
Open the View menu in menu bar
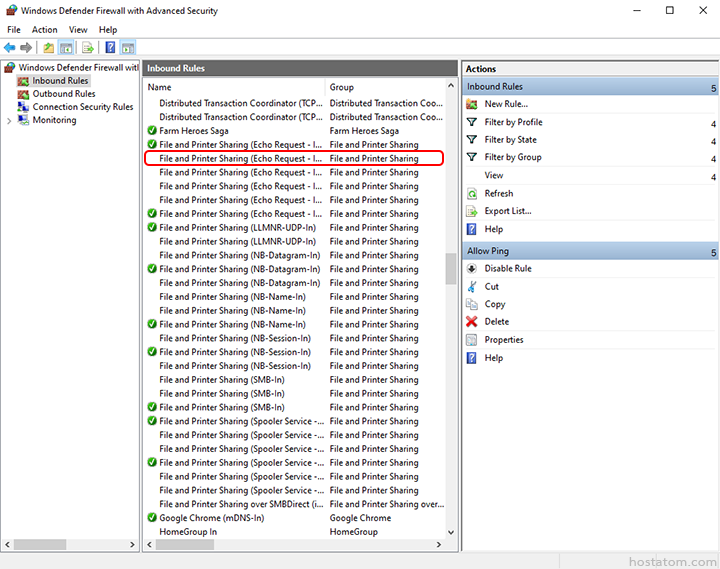78,30
